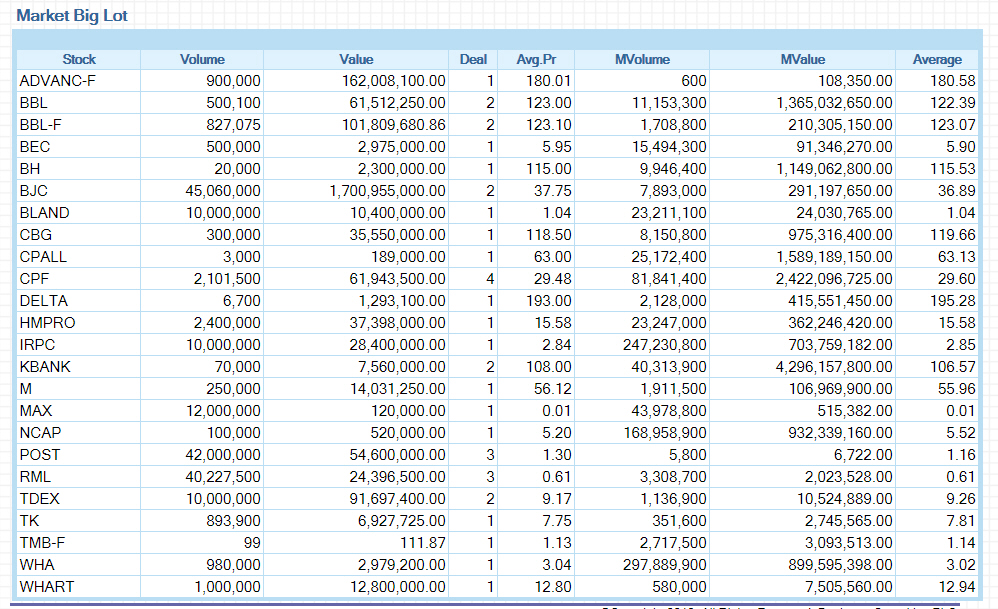
Task: Click BH MValue 1,149,062,800.00
Action: pos(834,169)
